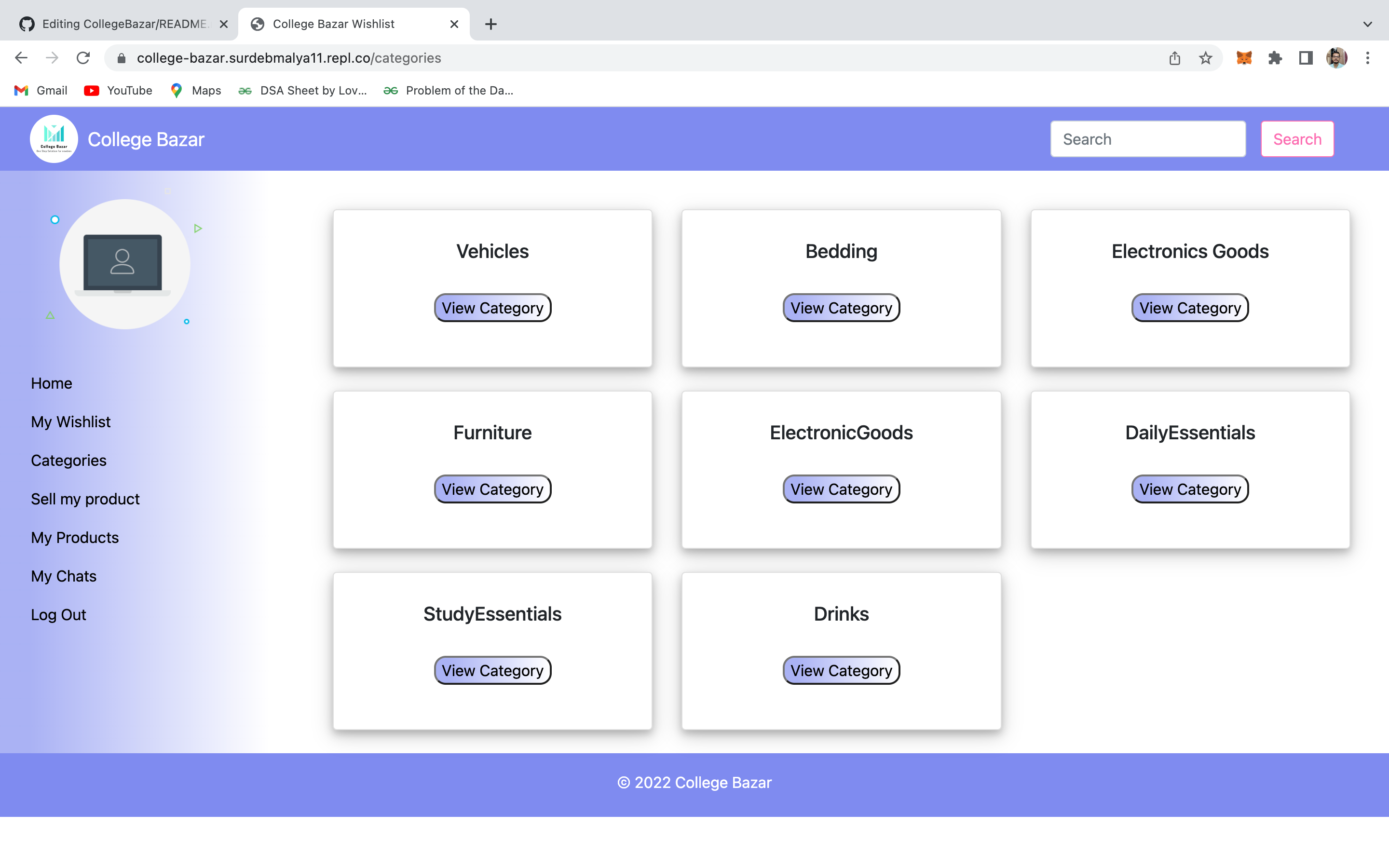The width and height of the screenshot is (1389, 868).
Task: Open the MetaMask extension icon
Action: [1244, 57]
